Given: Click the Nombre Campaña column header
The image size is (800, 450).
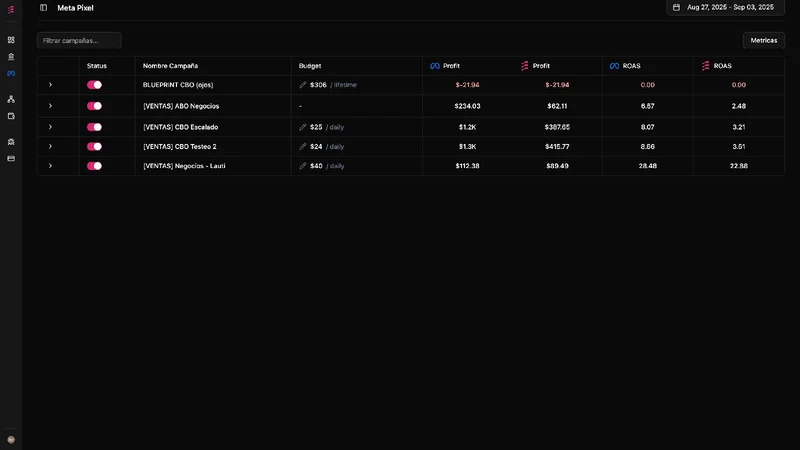Looking at the screenshot, I should [170, 66].
